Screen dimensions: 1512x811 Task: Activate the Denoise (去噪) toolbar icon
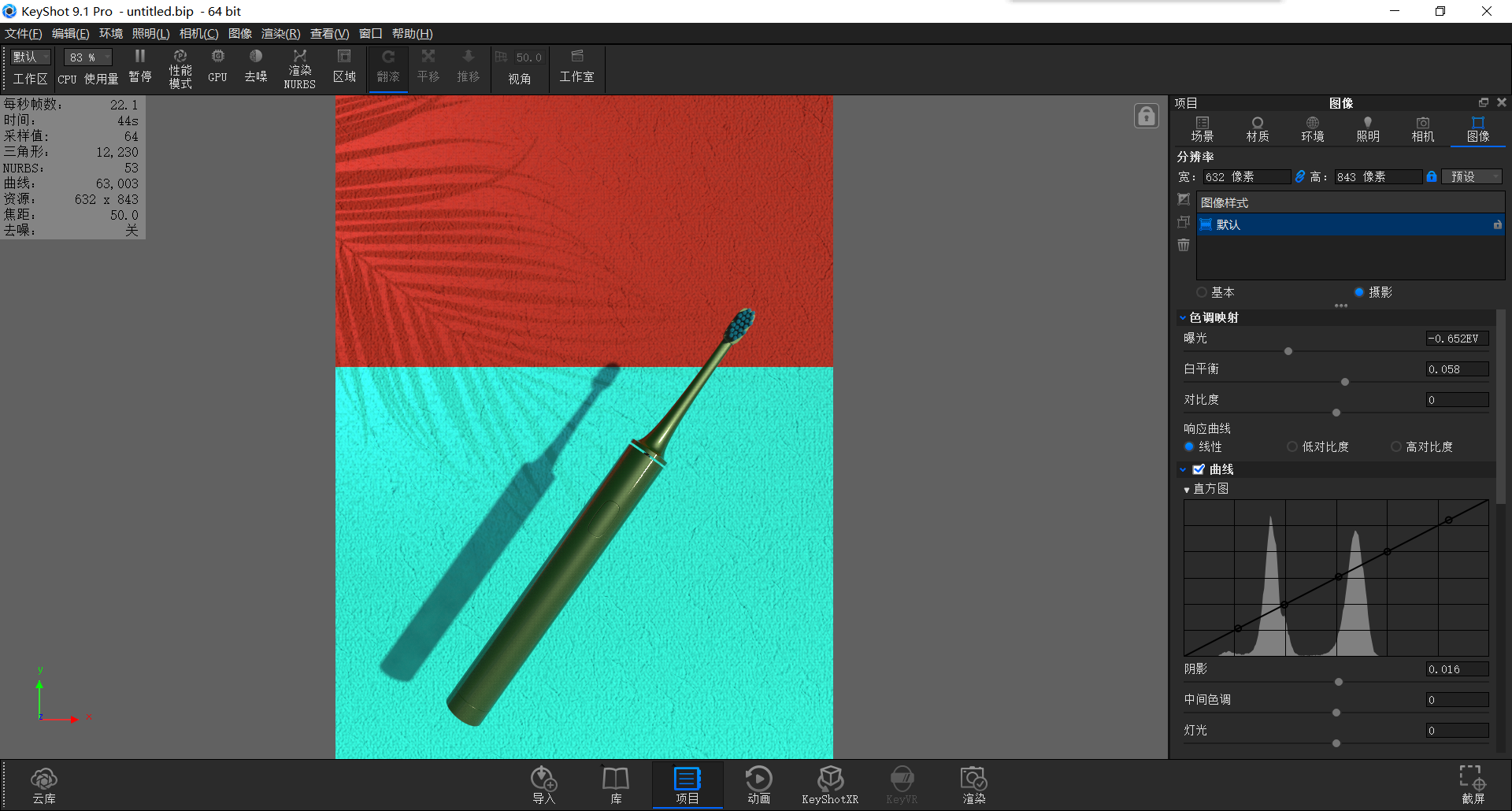click(x=255, y=67)
